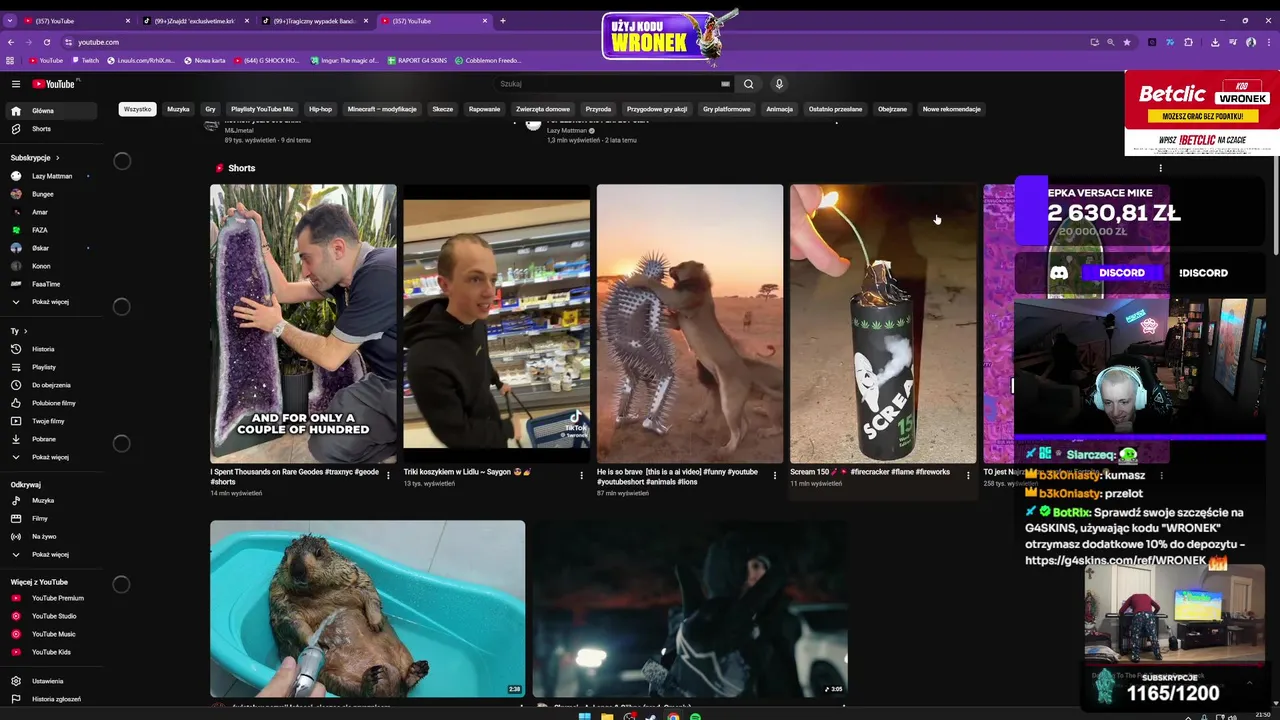This screenshot has height=720, width=1280.
Task: Click the search magnifier button
Action: coord(748,84)
